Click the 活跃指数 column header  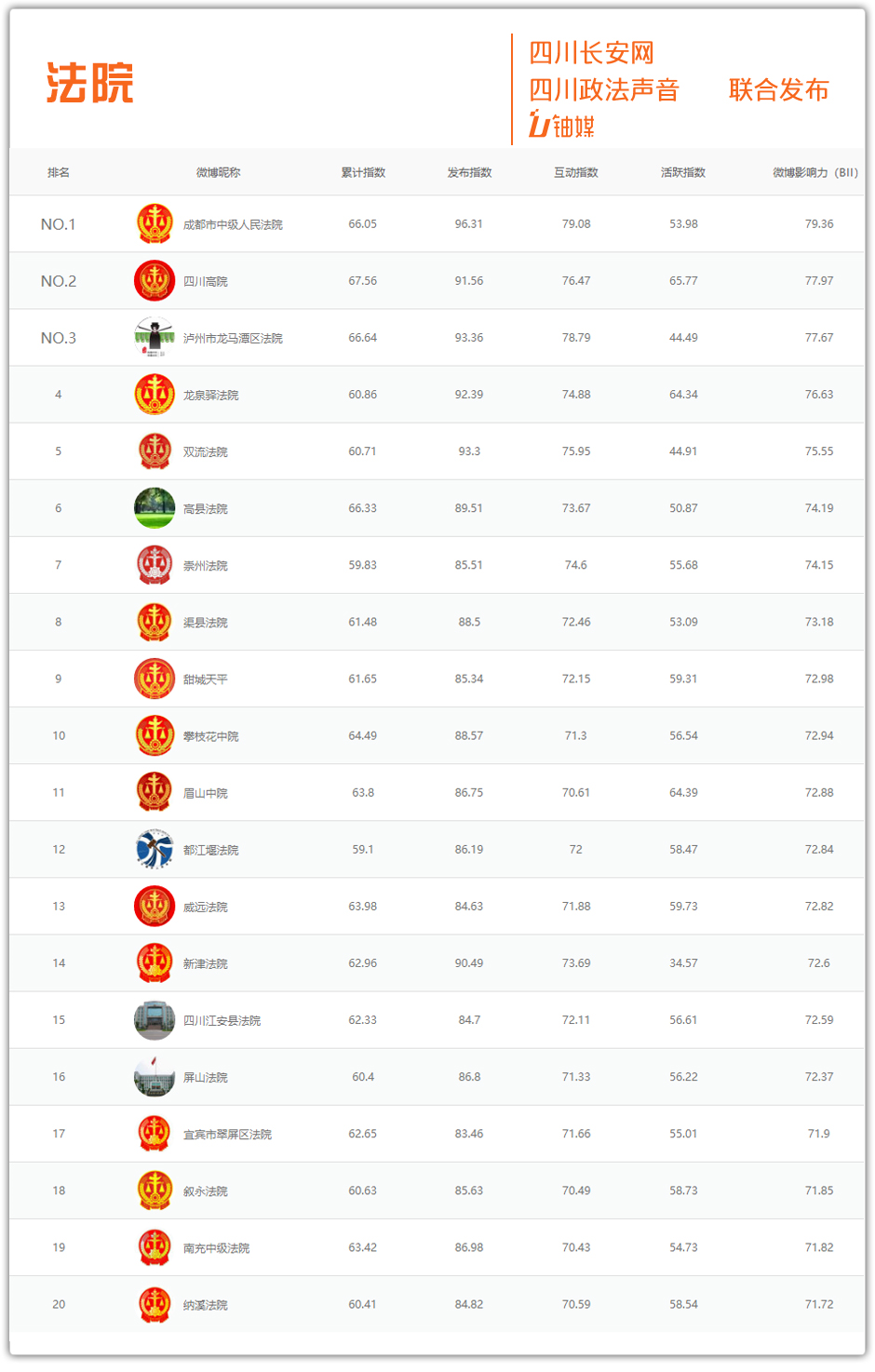683,172
